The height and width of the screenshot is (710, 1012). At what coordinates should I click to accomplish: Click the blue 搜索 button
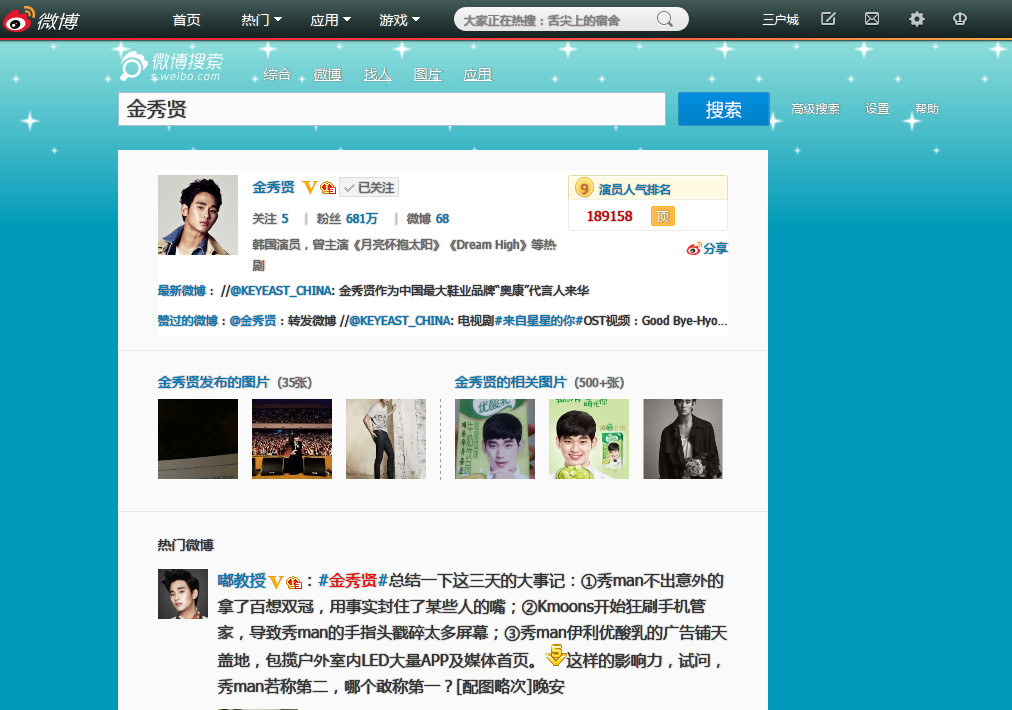click(x=724, y=109)
